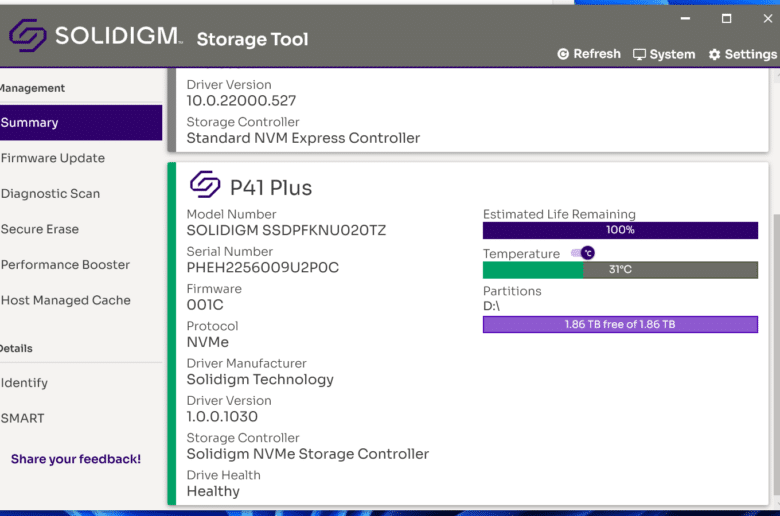Toggle temperature unit Celsius switch

(x=583, y=253)
